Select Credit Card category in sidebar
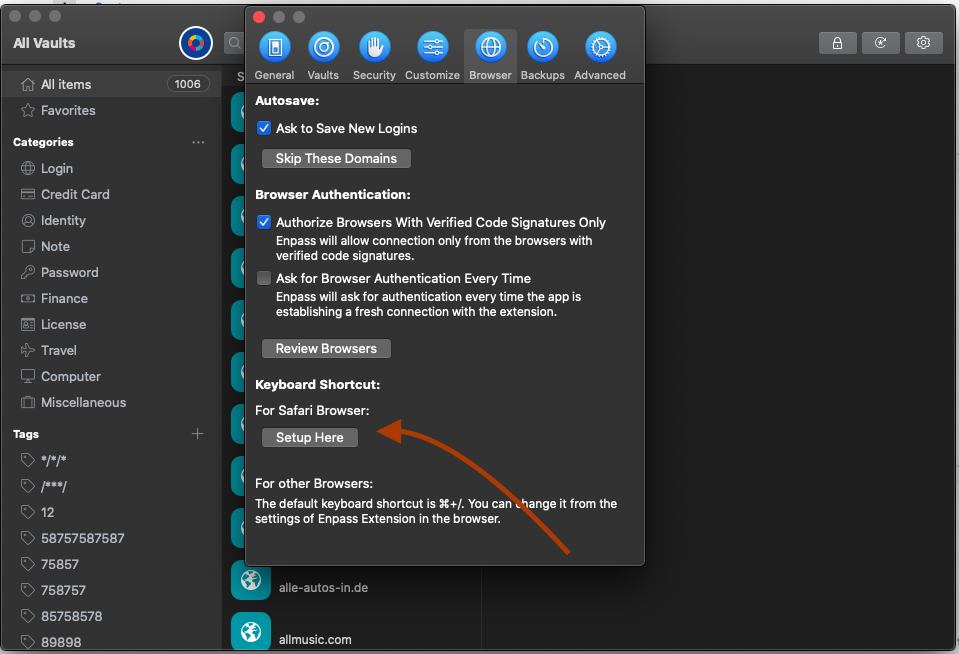Screen dimensions: 959x654 75,194
